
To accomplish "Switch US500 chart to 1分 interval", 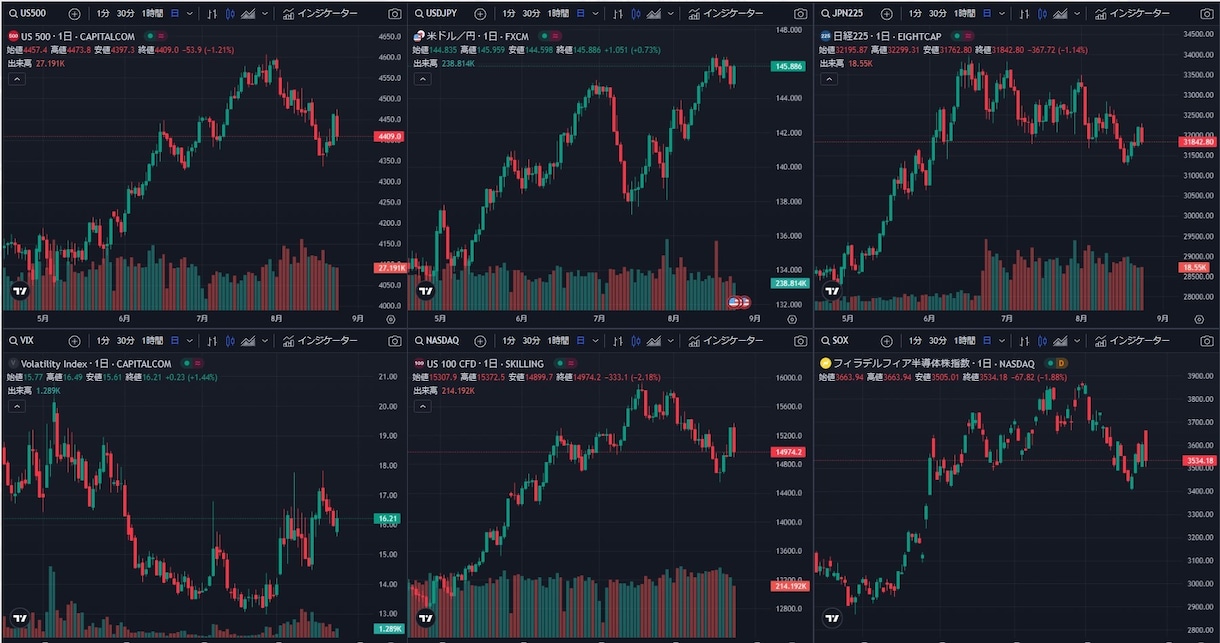I will [x=103, y=14].
